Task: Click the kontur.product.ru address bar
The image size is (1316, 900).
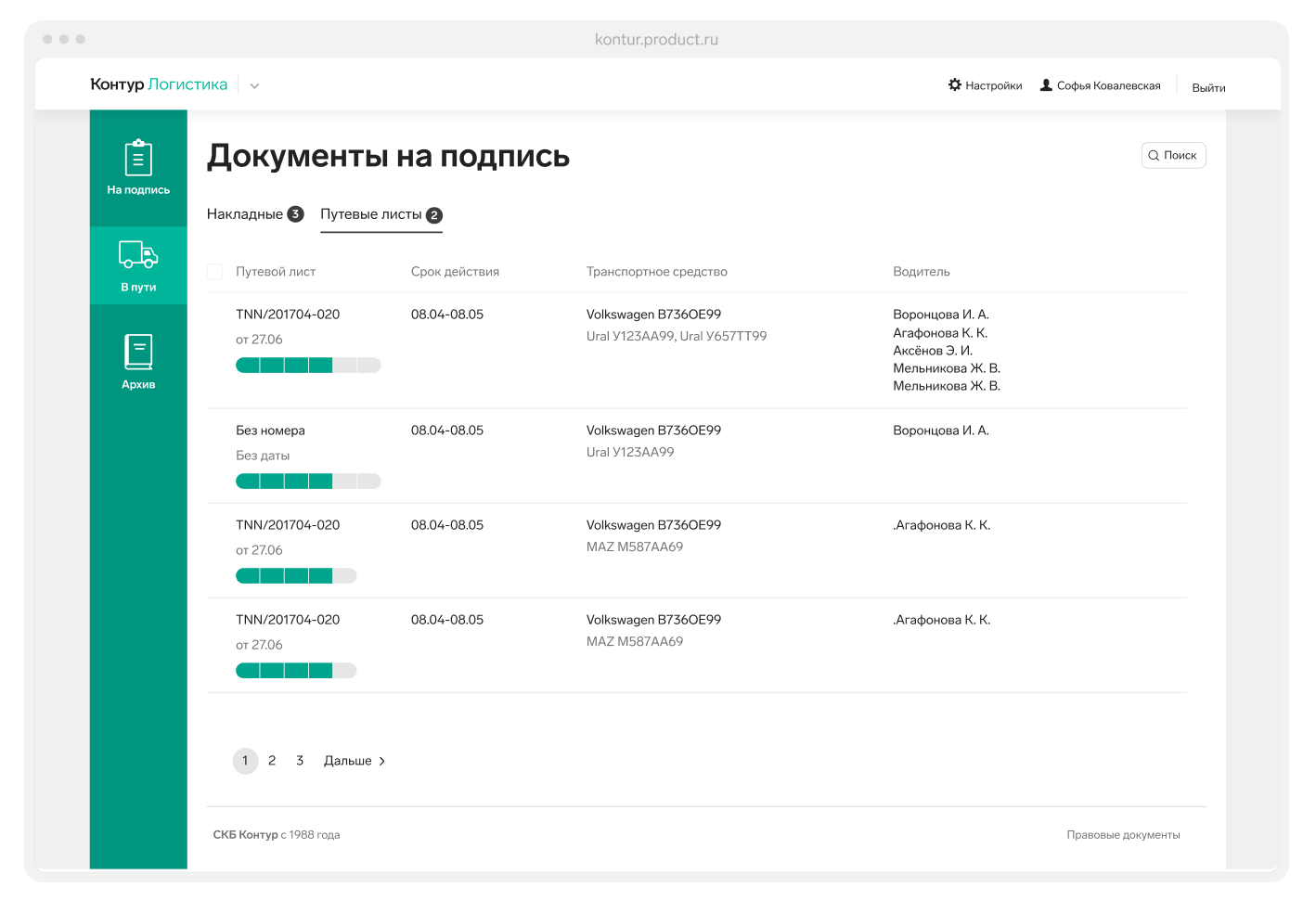Action: pyautogui.click(x=657, y=39)
